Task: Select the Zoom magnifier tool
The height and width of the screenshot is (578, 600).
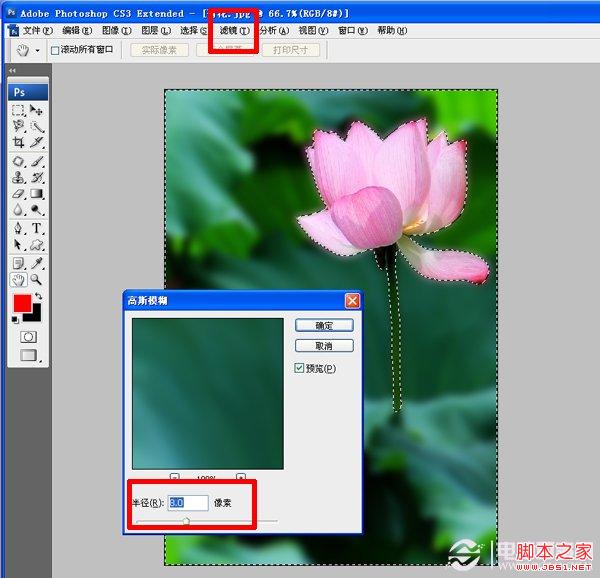Action: (x=36, y=280)
